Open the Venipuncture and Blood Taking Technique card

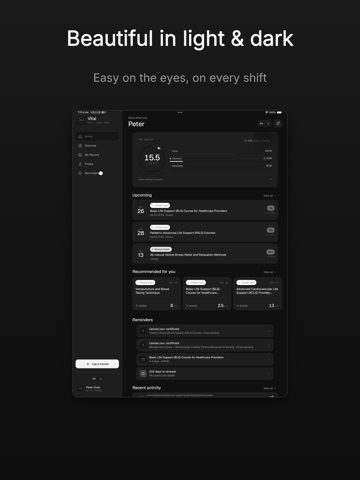tap(157, 294)
